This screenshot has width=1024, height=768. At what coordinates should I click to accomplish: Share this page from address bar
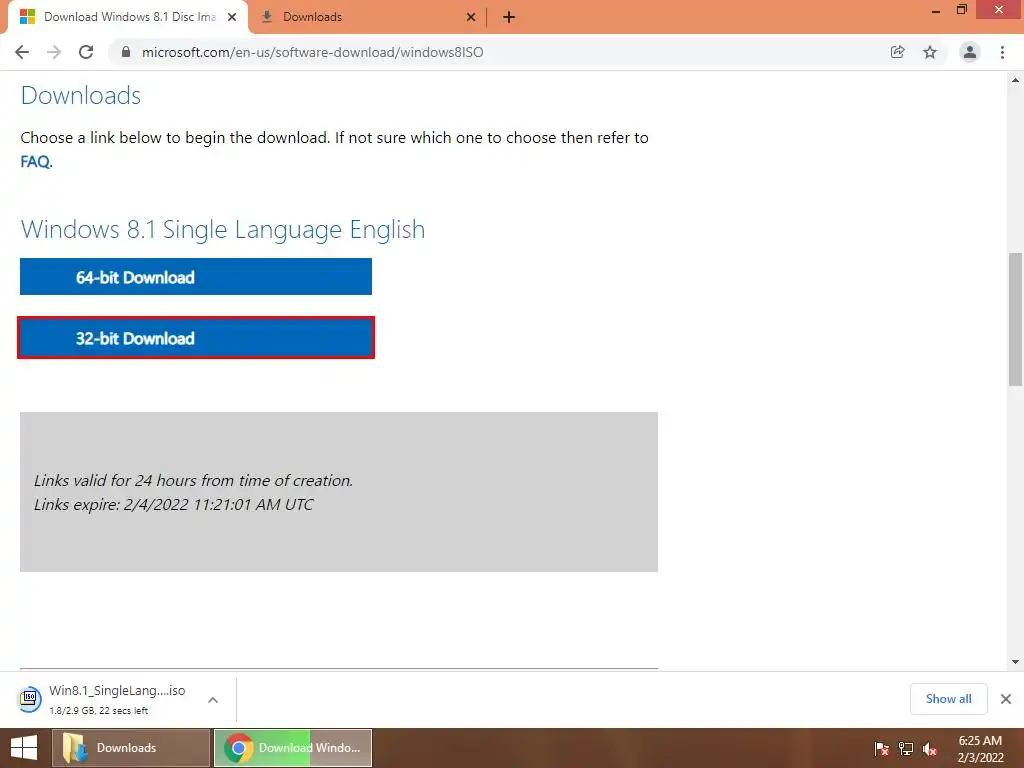pyautogui.click(x=897, y=52)
